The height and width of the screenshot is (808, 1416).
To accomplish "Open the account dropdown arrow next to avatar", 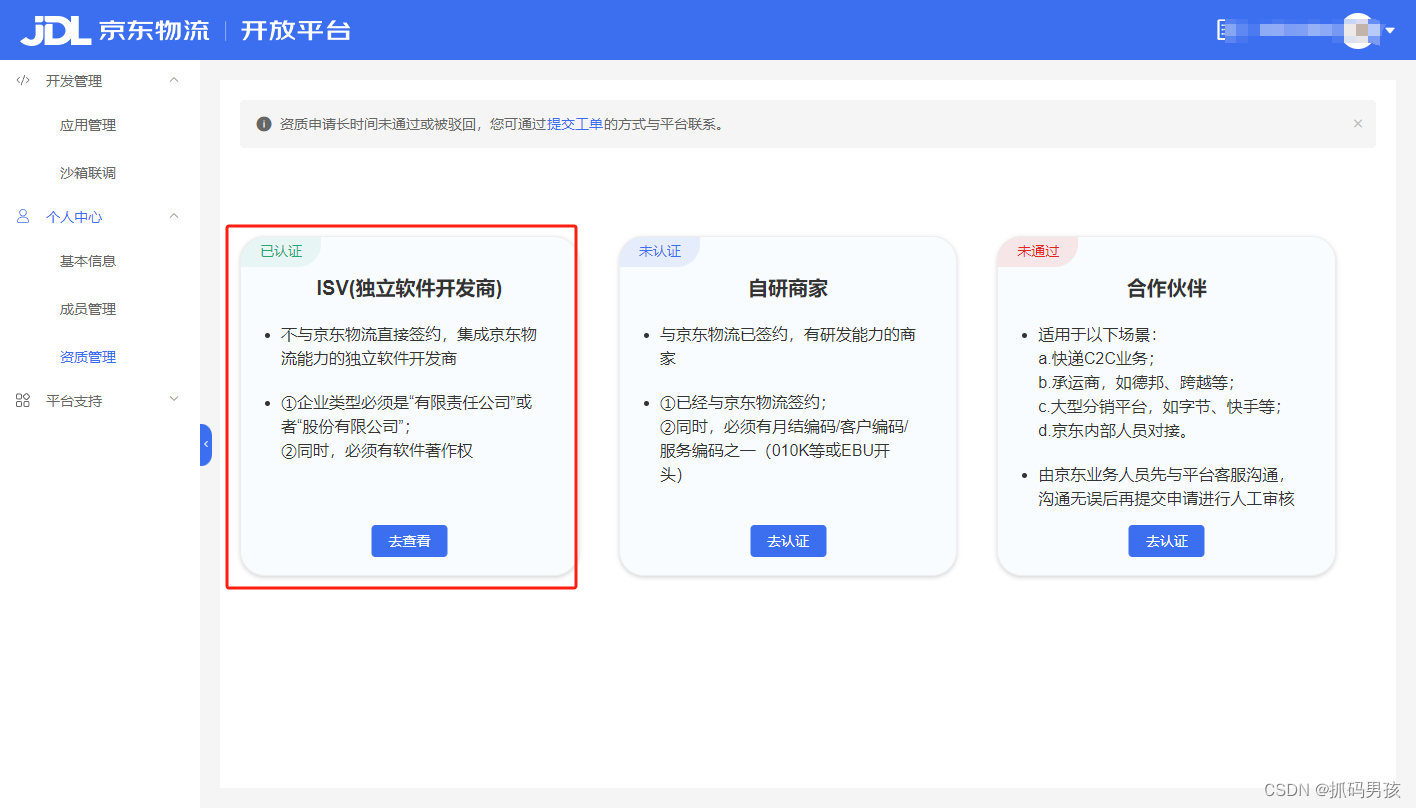I will point(1392,29).
